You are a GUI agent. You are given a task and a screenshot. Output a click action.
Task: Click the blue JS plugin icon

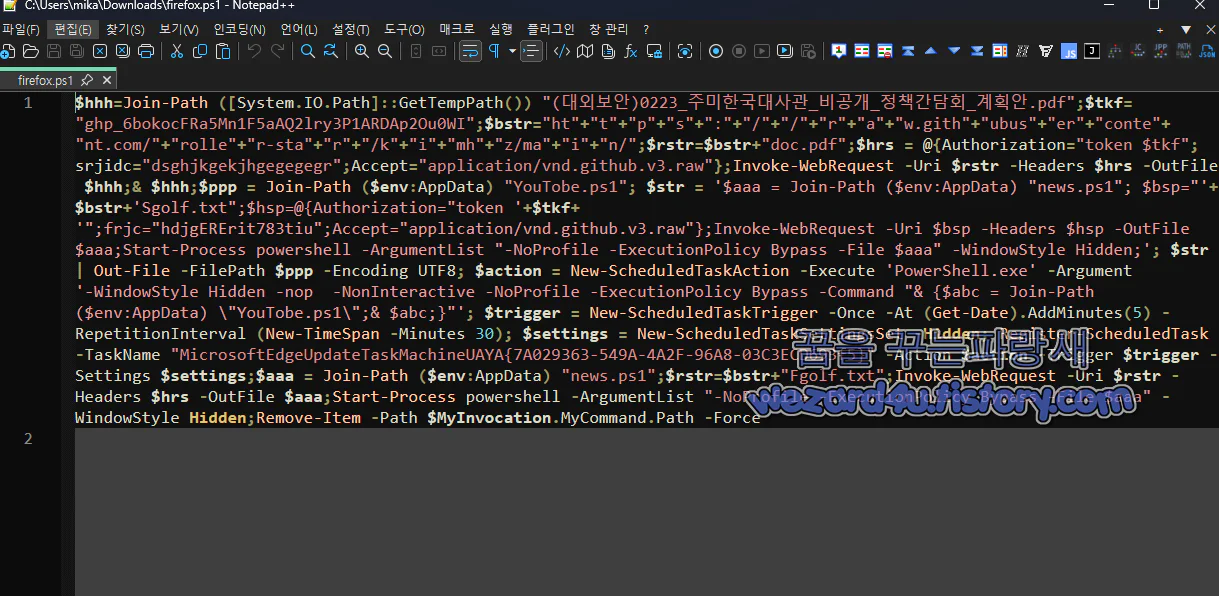1069,51
